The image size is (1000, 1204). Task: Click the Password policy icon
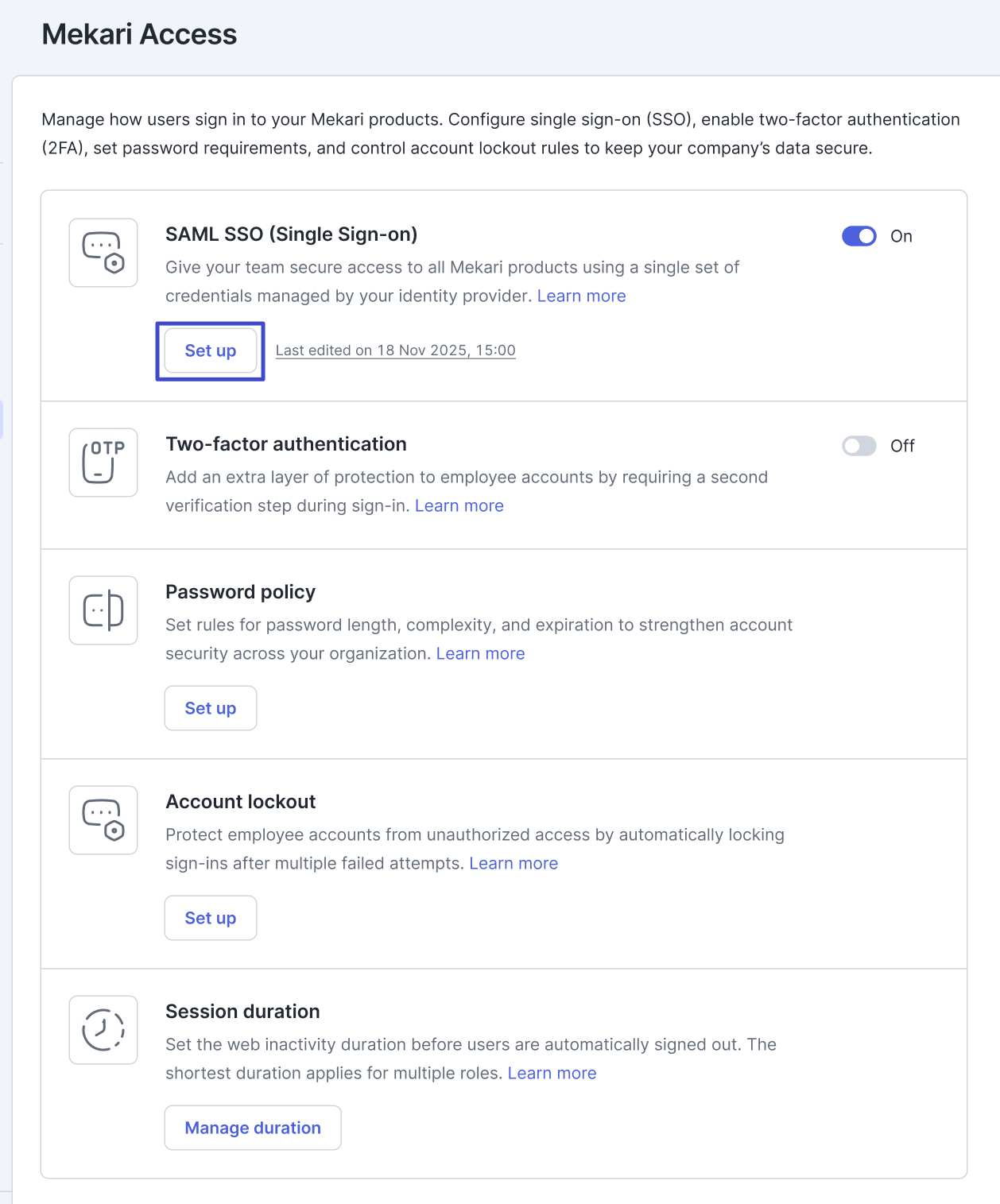coord(103,610)
